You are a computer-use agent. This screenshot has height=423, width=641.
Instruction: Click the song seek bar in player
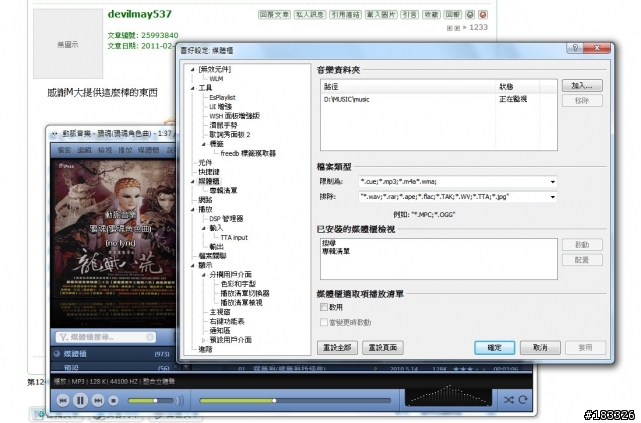[x=294, y=401]
